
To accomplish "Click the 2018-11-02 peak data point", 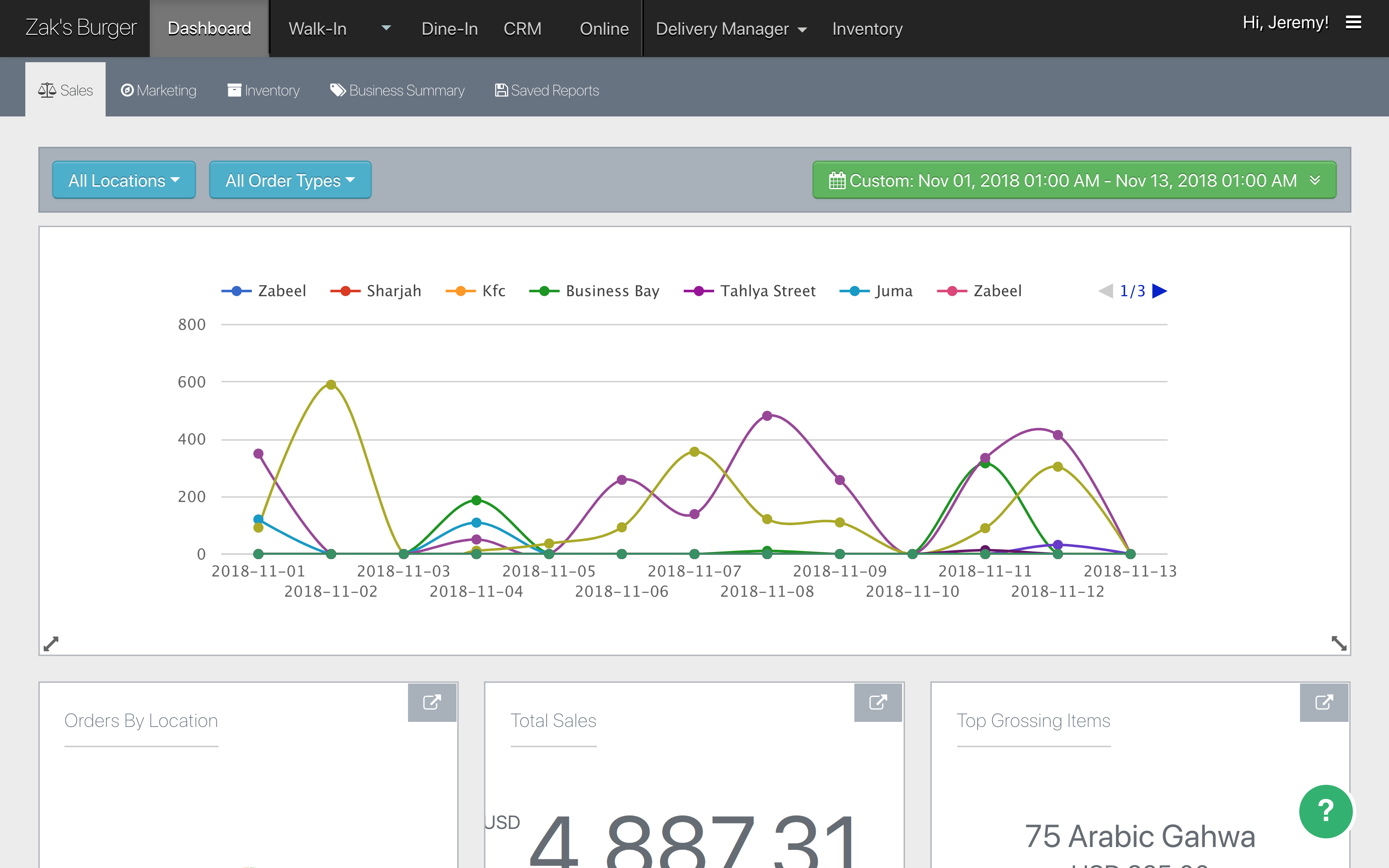I will [331, 384].
